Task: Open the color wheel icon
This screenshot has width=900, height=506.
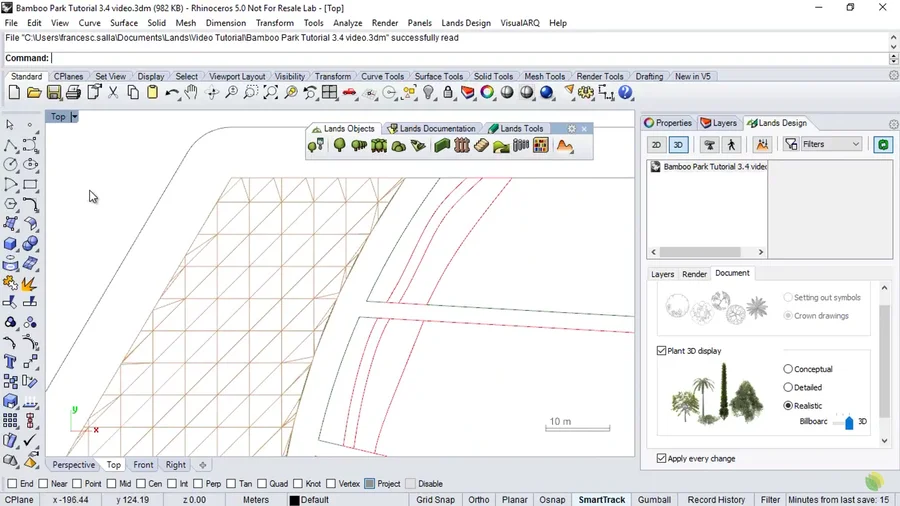Action: pos(487,92)
